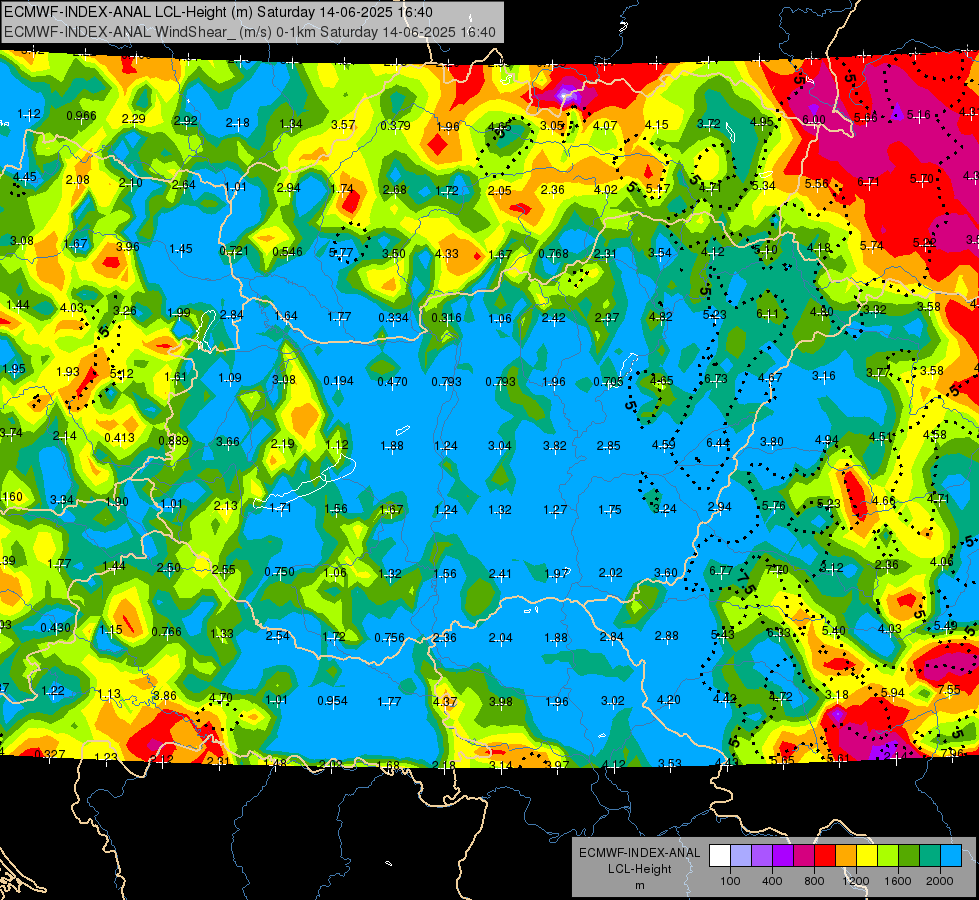The image size is (979, 900).
Task: Click the wind shear value 0.194
Action: tap(338, 381)
